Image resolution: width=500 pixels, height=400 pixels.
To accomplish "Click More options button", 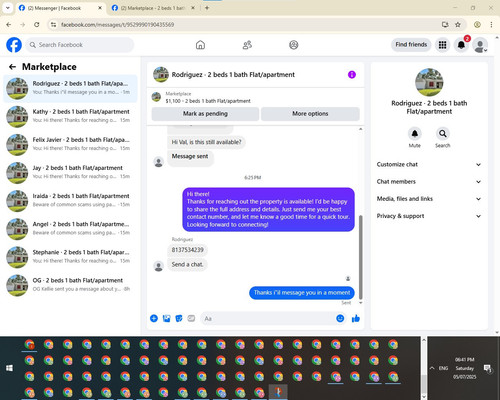I will tap(310, 114).
